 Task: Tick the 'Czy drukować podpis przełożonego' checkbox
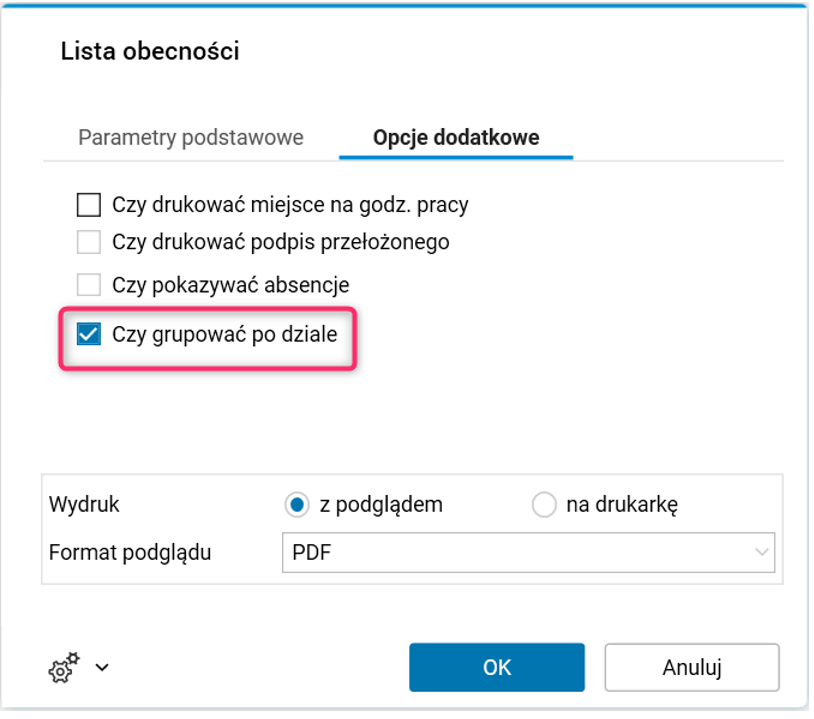click(90, 242)
